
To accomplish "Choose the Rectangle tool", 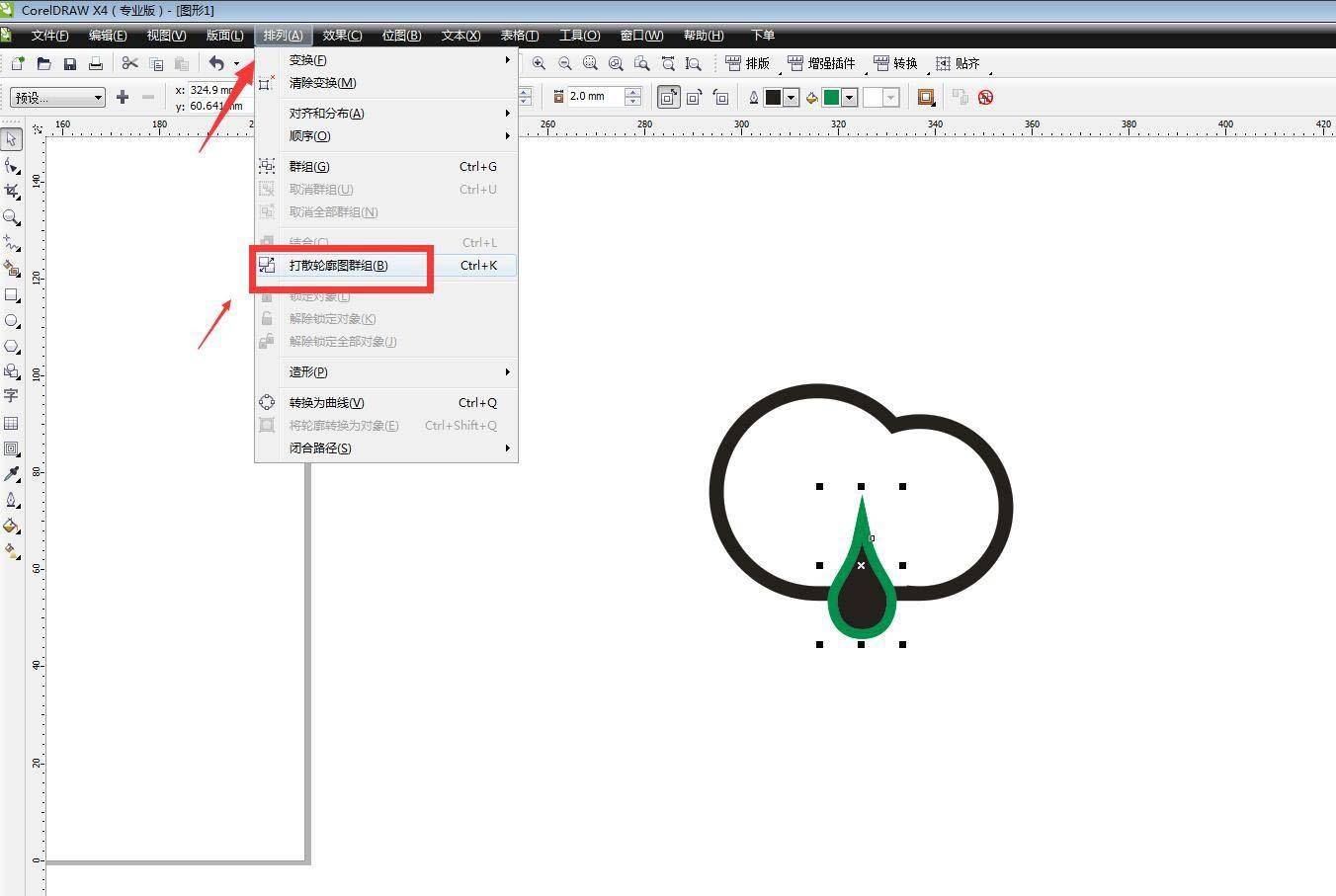I will (12, 294).
